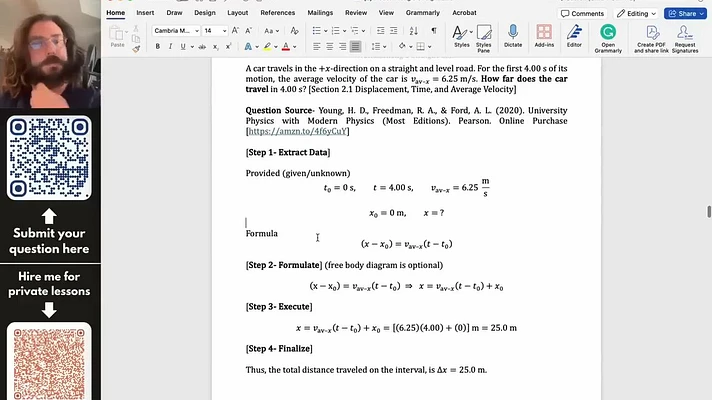Click the Paste clipboard icon
This screenshot has height=400, width=712.
pyautogui.click(x=117, y=36)
